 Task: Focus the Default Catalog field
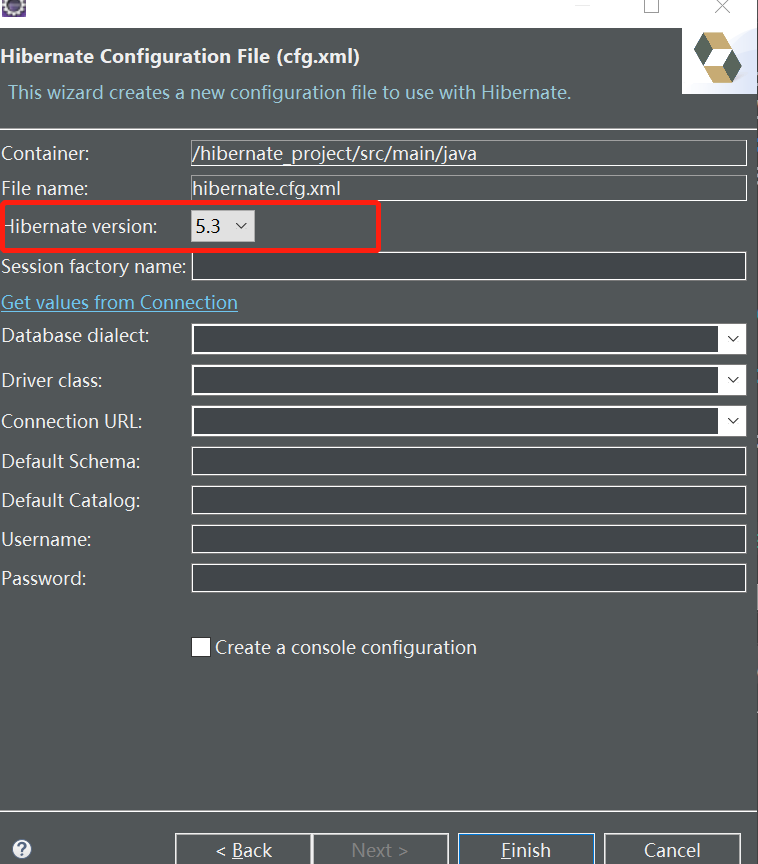point(469,500)
